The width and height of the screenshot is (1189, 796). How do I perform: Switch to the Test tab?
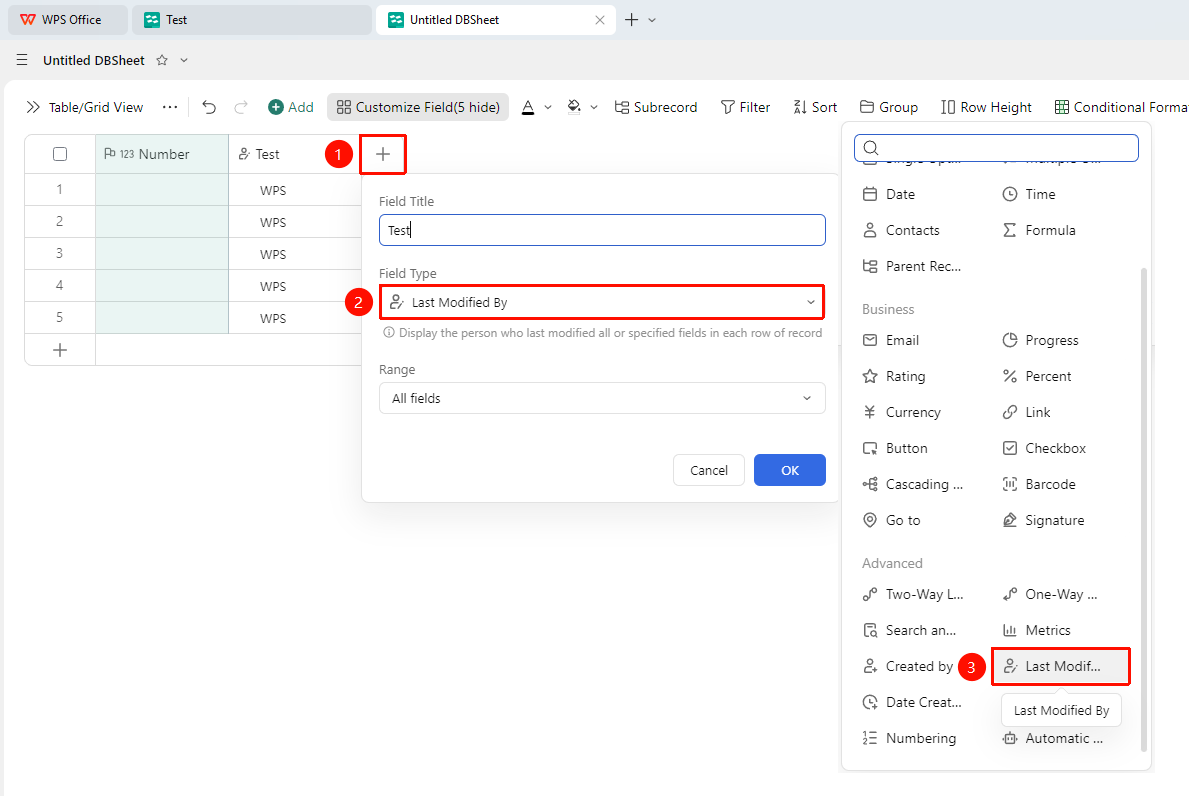pos(252,20)
